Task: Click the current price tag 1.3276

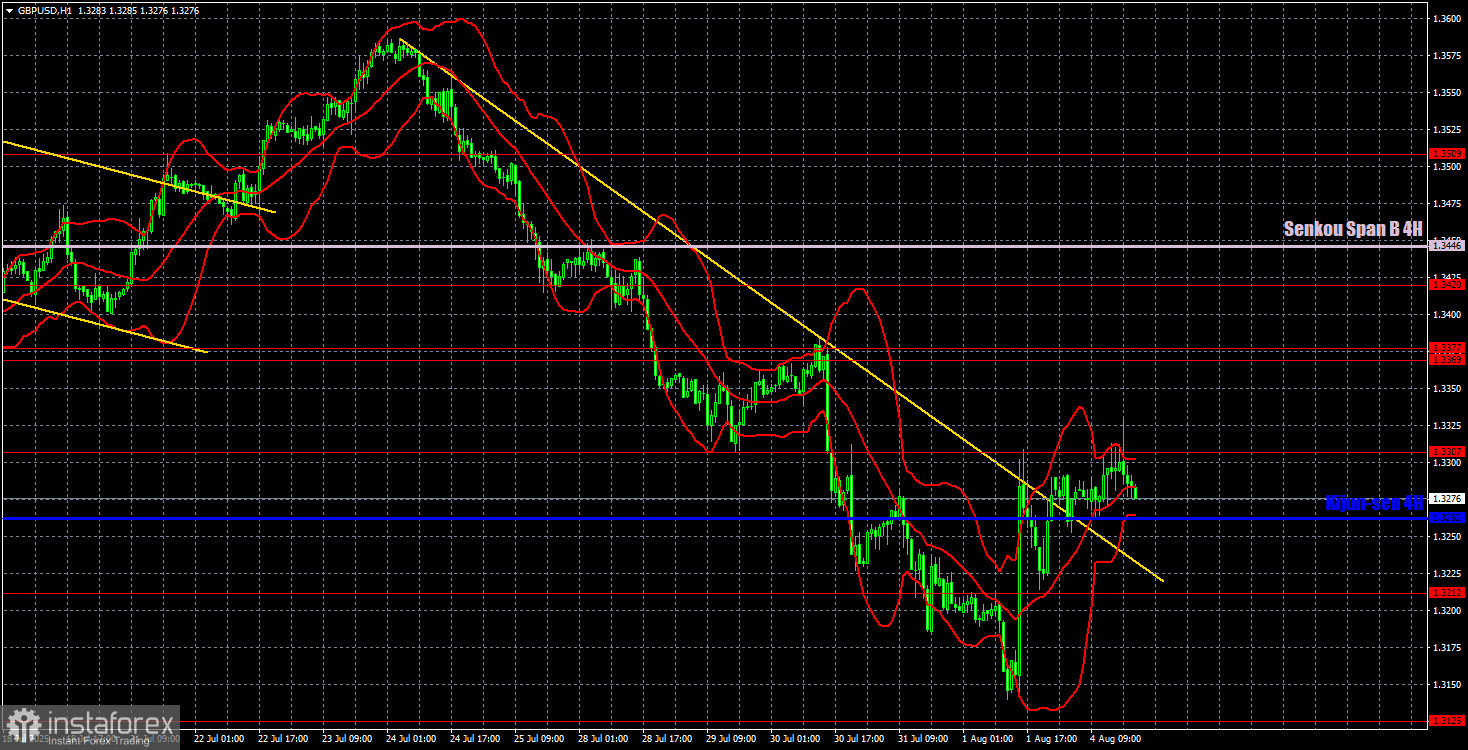Action: click(1446, 498)
